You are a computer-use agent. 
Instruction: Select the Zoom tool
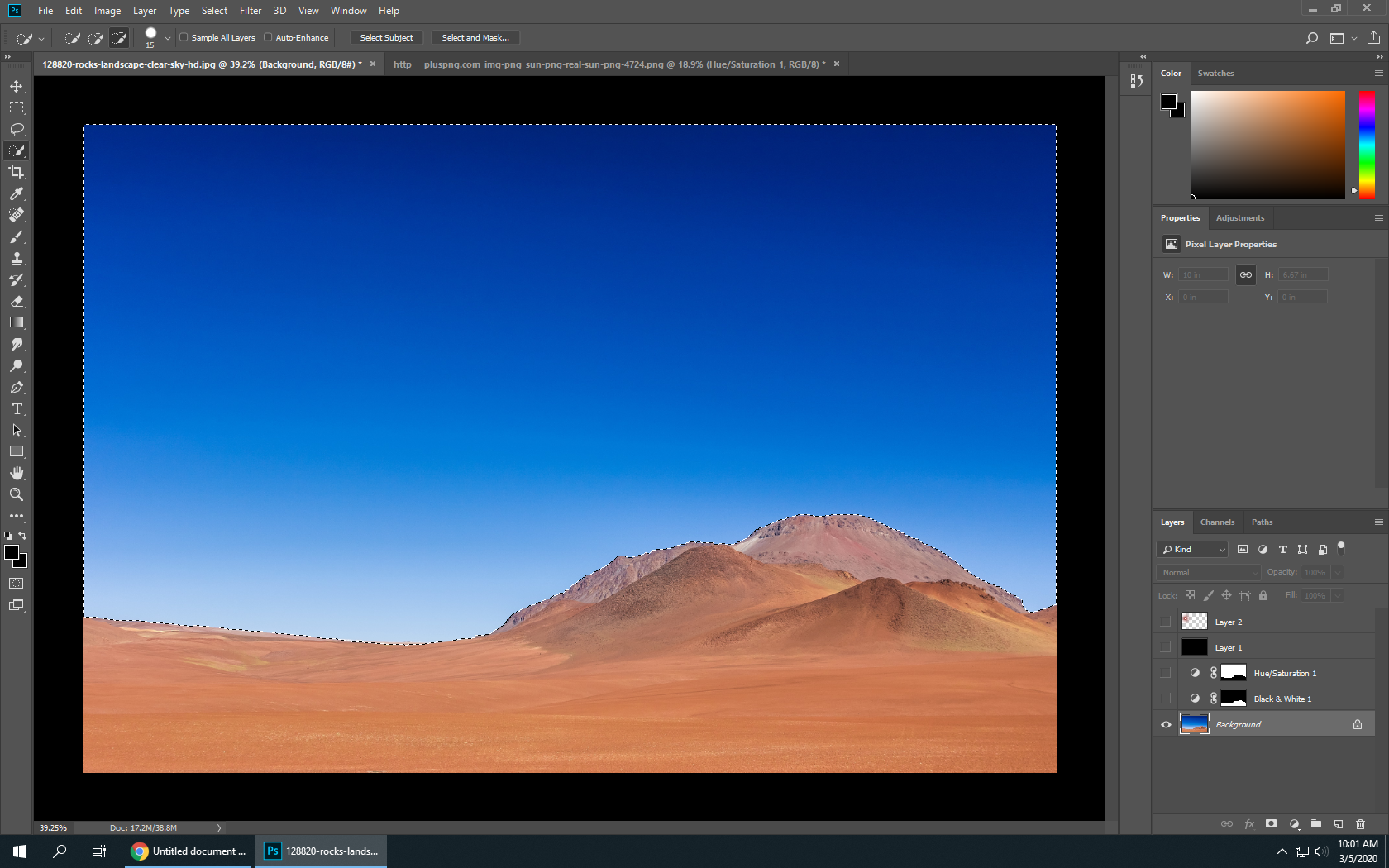pos(17,494)
